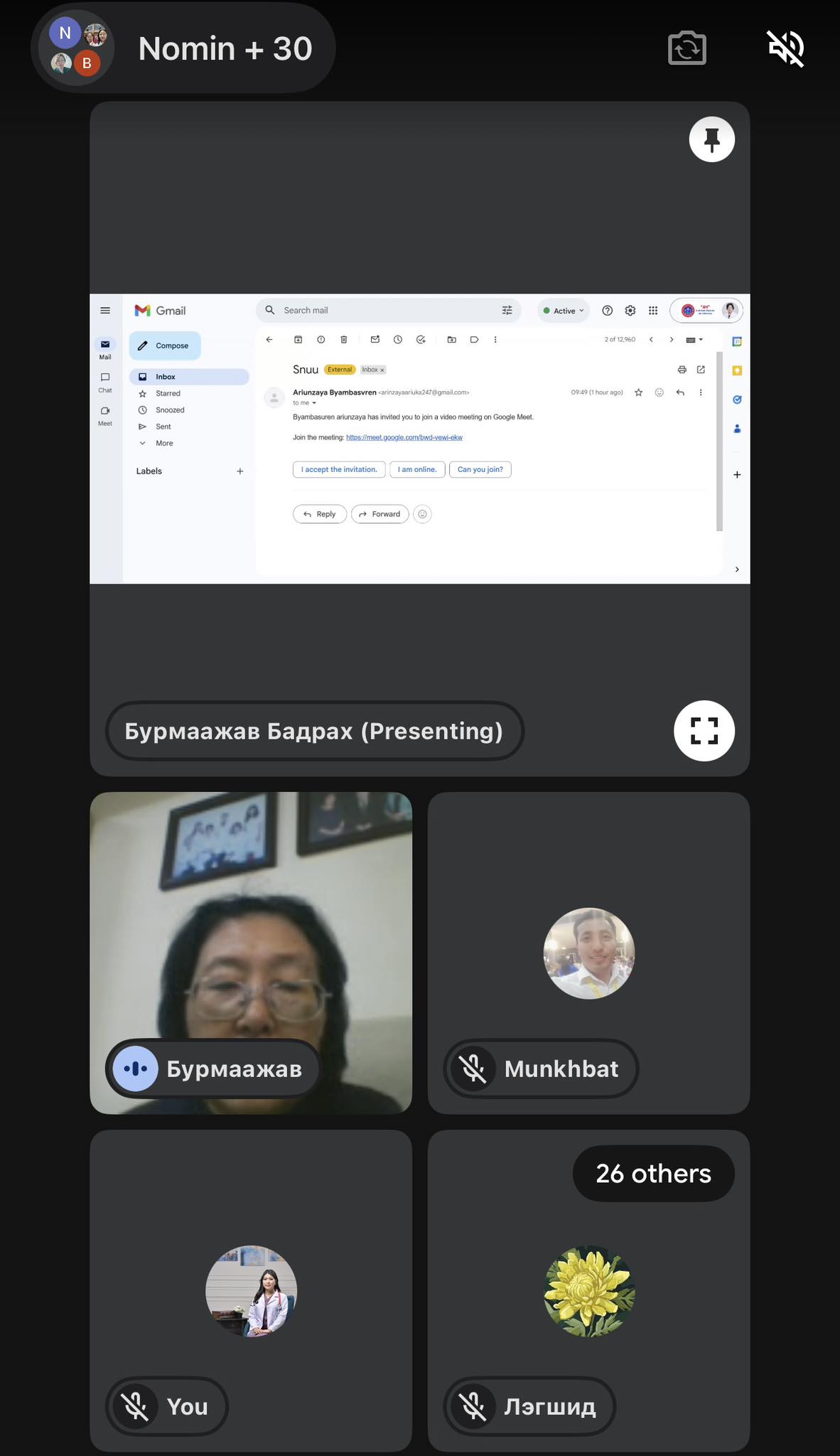Tap Munkhbat's muted microphone icon

(473, 1069)
